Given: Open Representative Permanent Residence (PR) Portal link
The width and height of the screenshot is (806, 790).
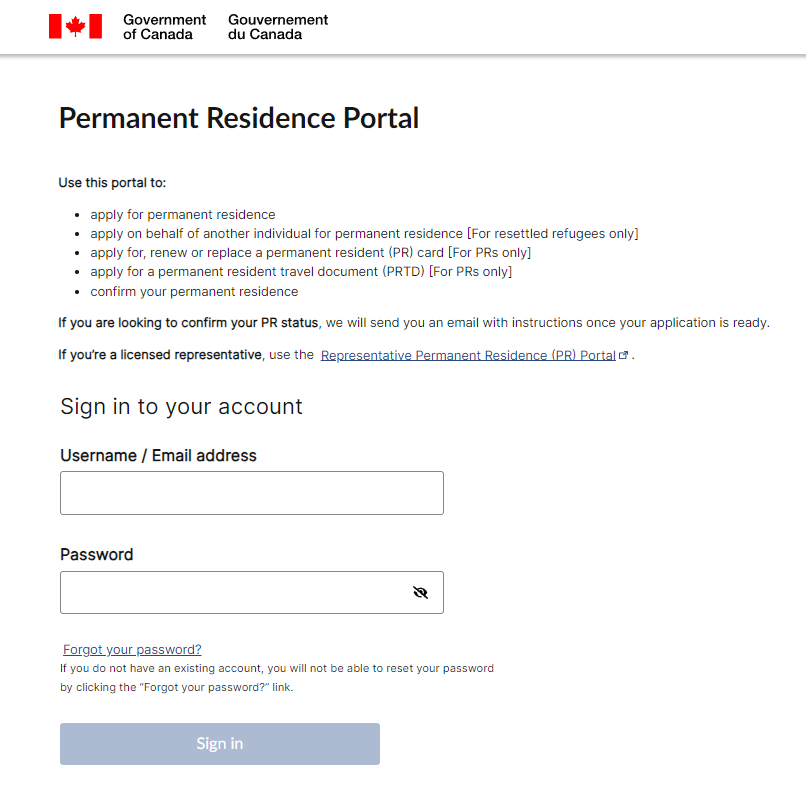Looking at the screenshot, I should [468, 355].
